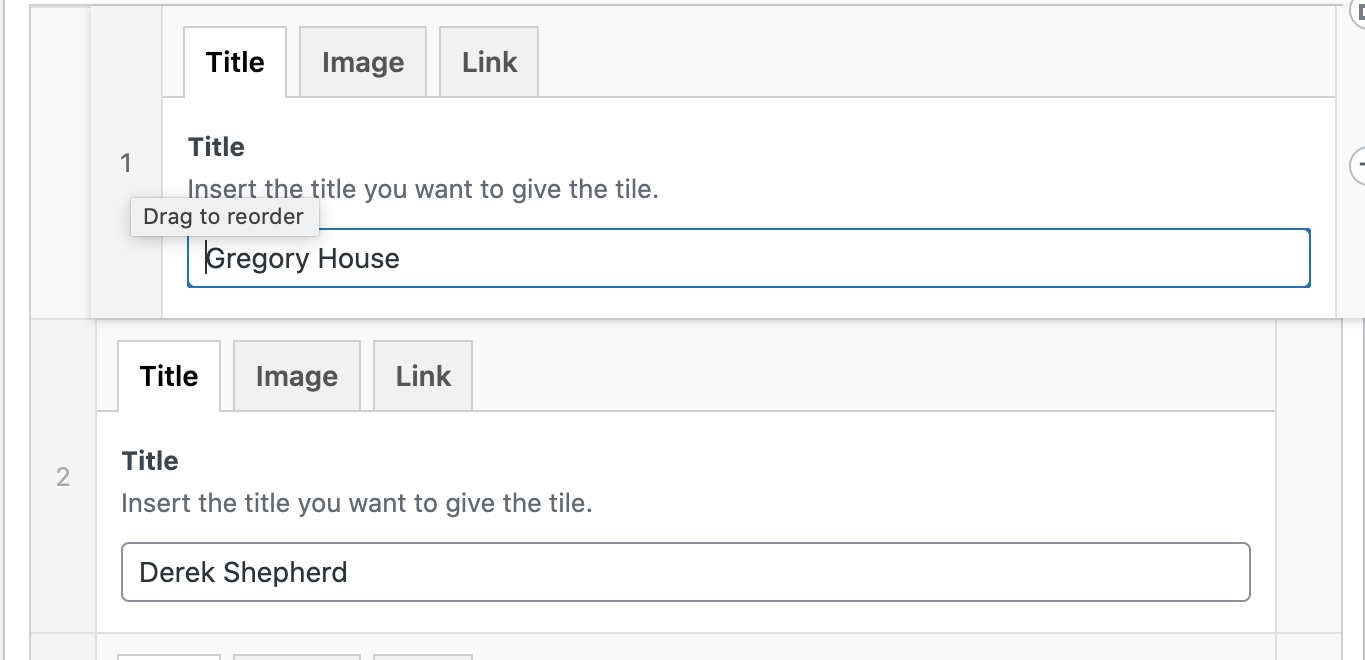Image resolution: width=1365 pixels, height=660 pixels.
Task: Click the bold Title field label in row 1
Action: [x=216, y=147]
